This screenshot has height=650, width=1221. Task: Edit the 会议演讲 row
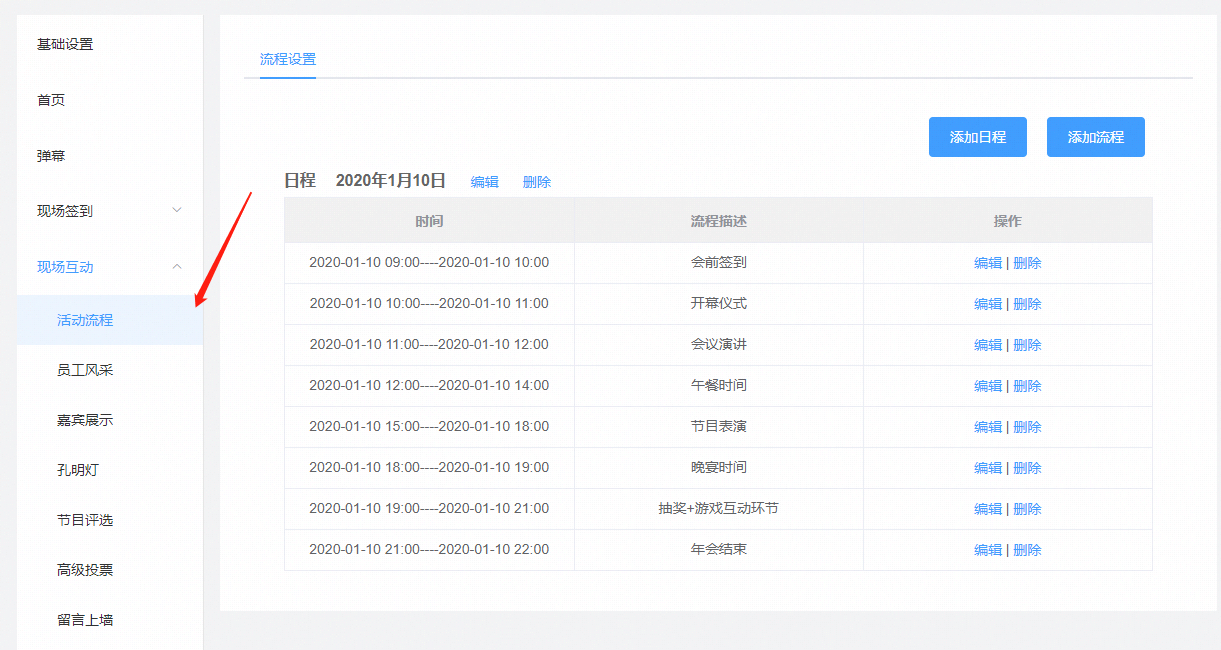tap(988, 345)
